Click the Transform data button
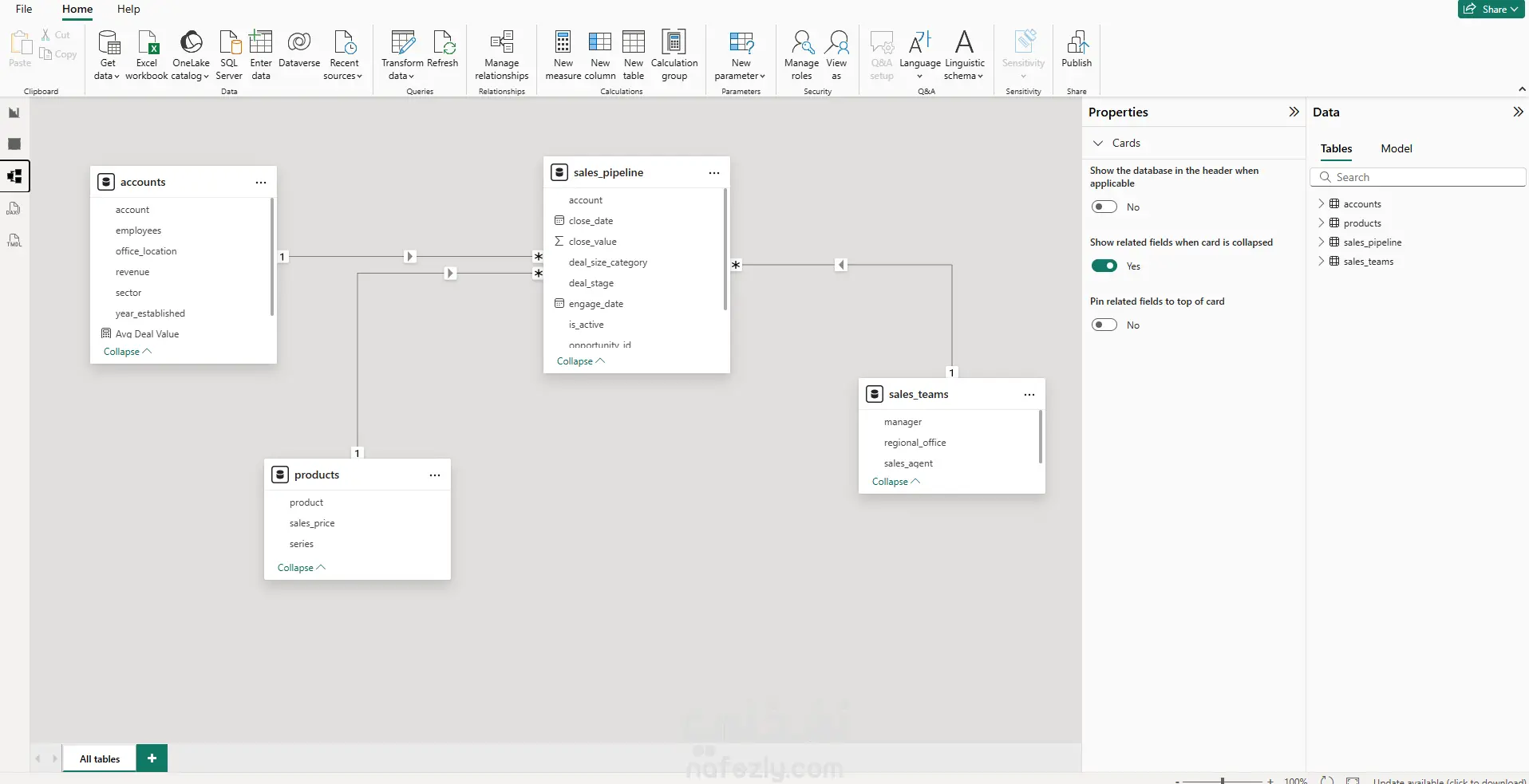Viewport: 1529px width, 784px height. tap(402, 54)
